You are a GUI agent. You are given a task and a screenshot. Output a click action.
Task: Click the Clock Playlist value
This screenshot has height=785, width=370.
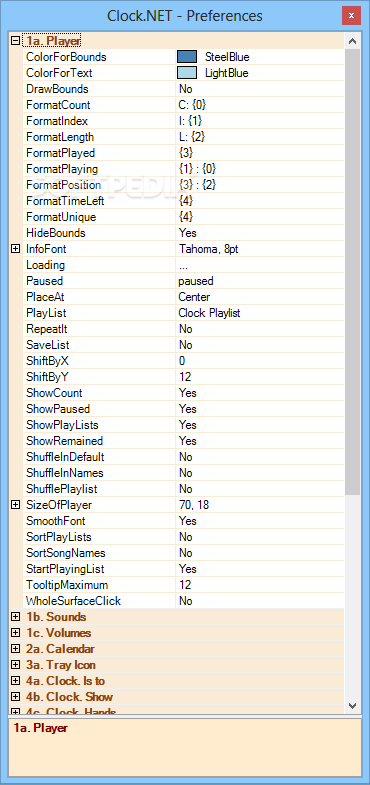pos(209,313)
